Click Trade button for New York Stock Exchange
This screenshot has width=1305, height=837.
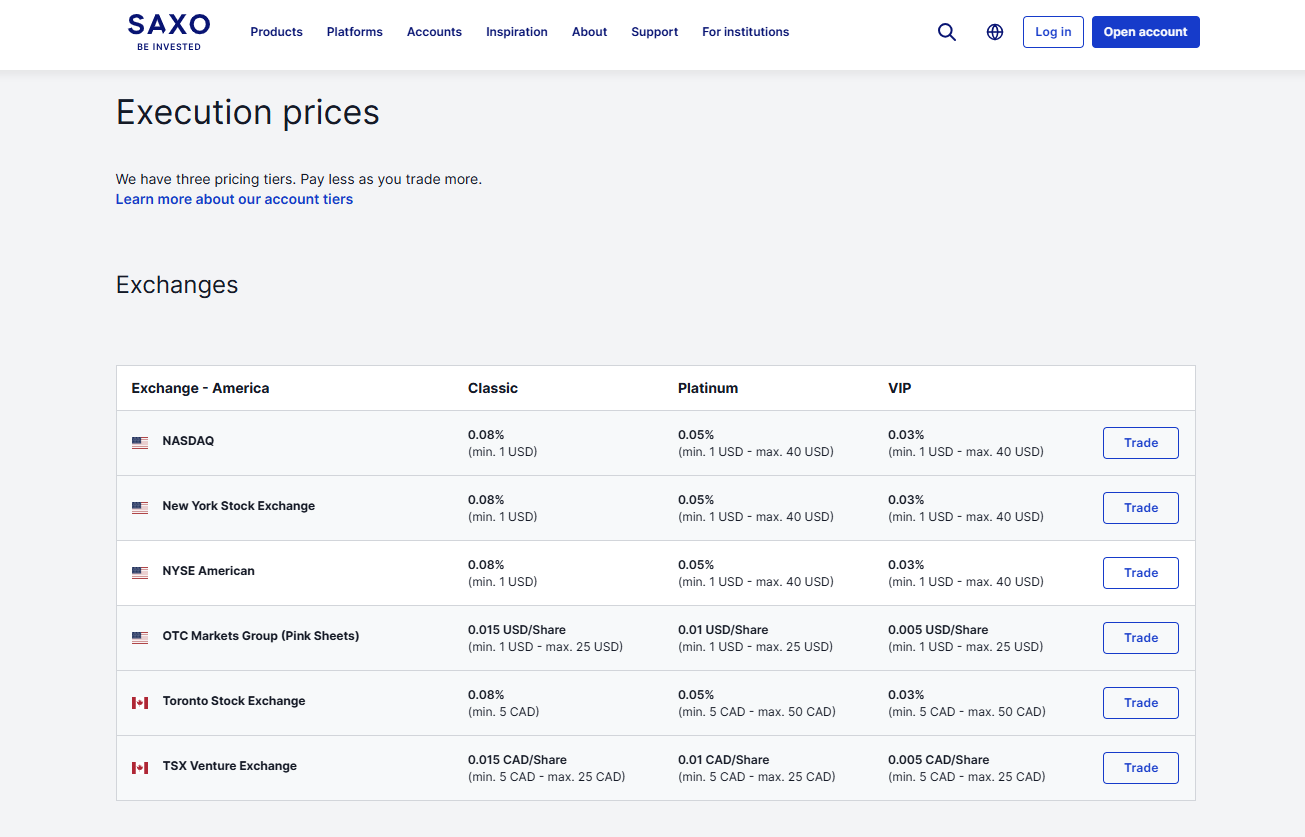click(1141, 508)
